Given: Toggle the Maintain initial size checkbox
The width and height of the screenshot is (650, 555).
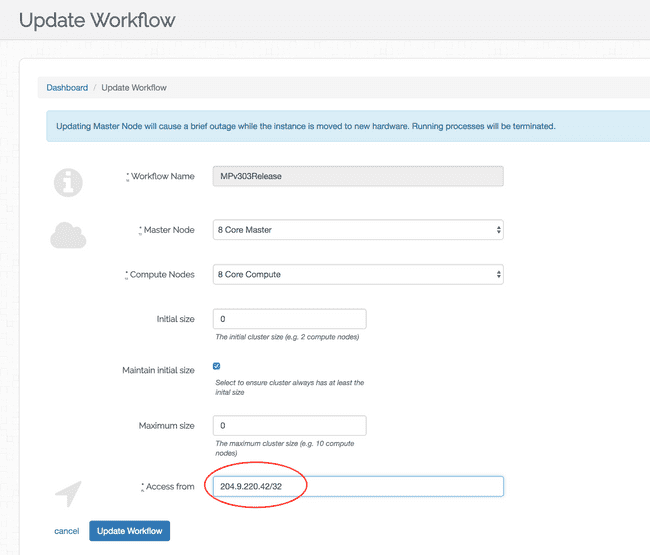Looking at the screenshot, I should pos(216,366).
